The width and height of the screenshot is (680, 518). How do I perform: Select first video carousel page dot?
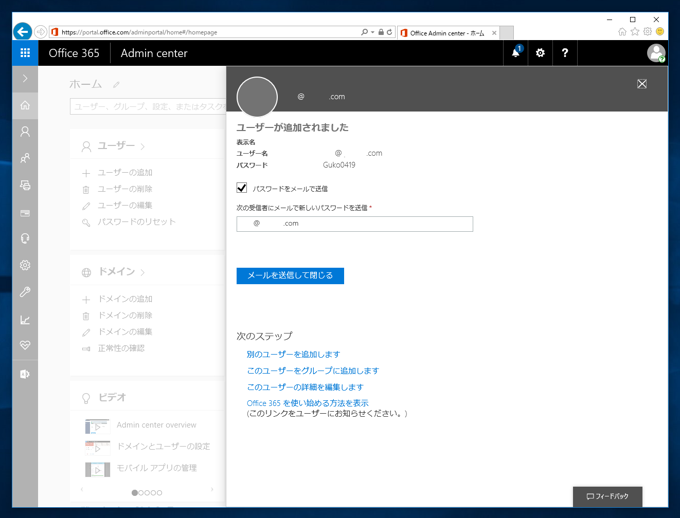coord(134,493)
